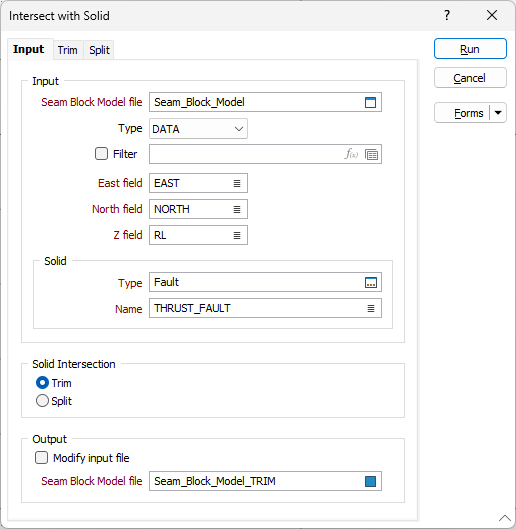The height and width of the screenshot is (529, 516).
Task: Enable the Filter checkbox
Action: tap(101, 154)
